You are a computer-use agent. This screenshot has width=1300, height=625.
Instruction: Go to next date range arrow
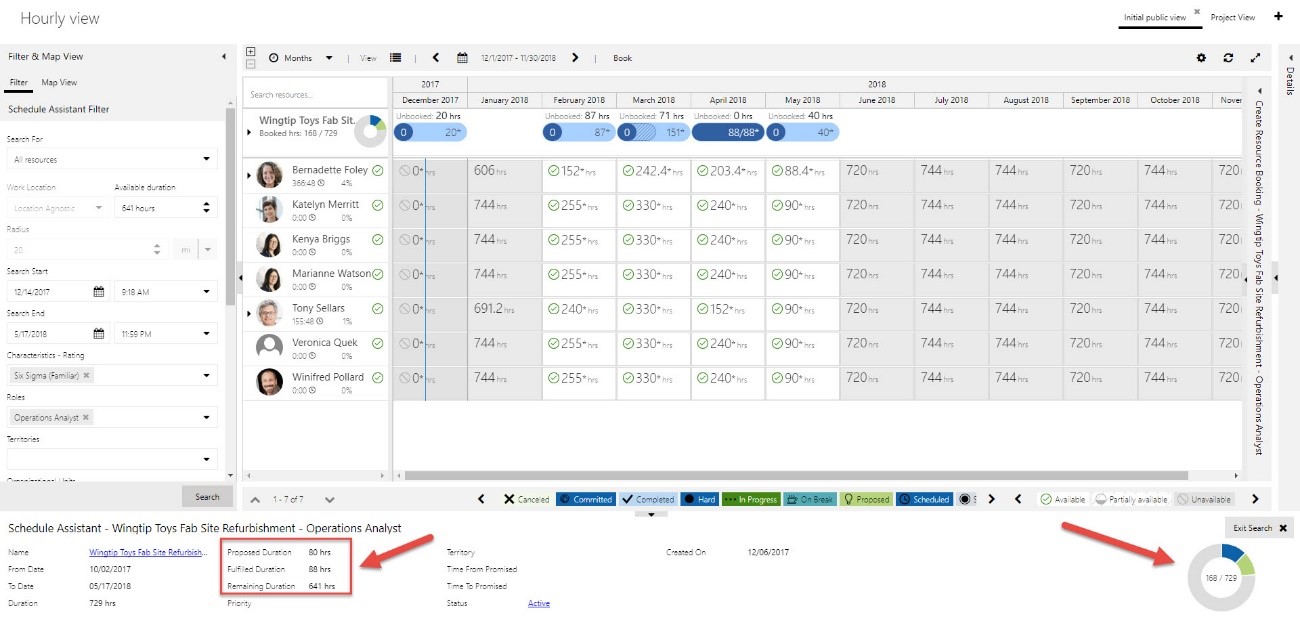click(x=575, y=58)
